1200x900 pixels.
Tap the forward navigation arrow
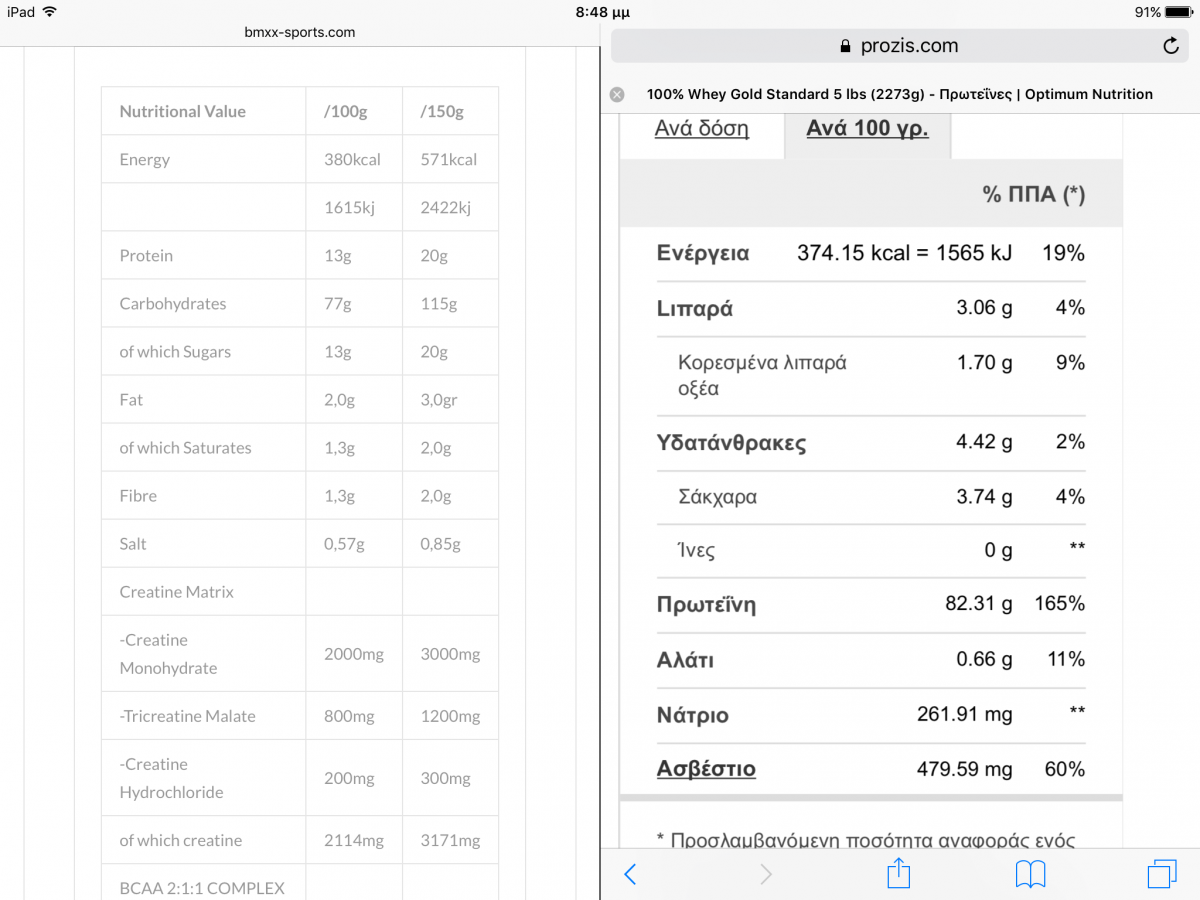(x=766, y=874)
